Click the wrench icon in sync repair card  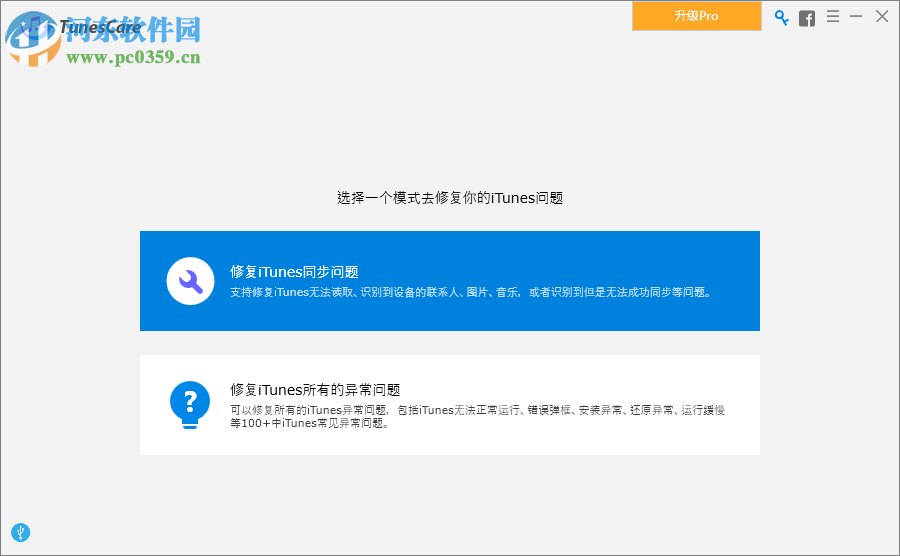[x=191, y=281]
